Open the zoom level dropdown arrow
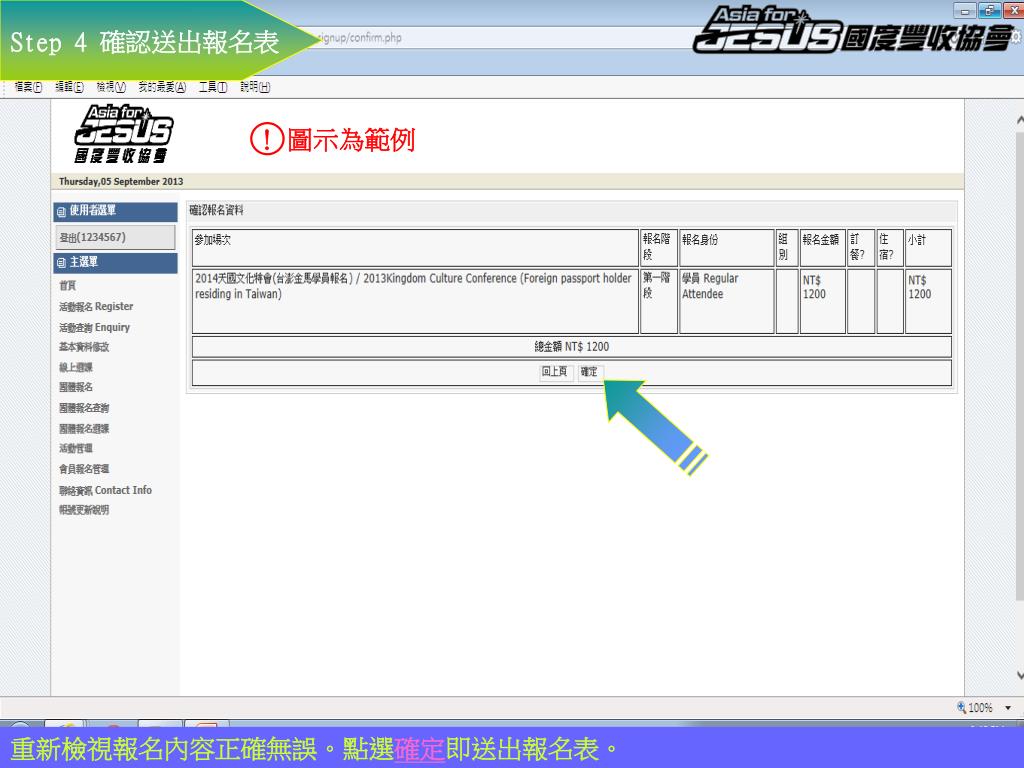The width and height of the screenshot is (1024, 768). coord(1007,708)
